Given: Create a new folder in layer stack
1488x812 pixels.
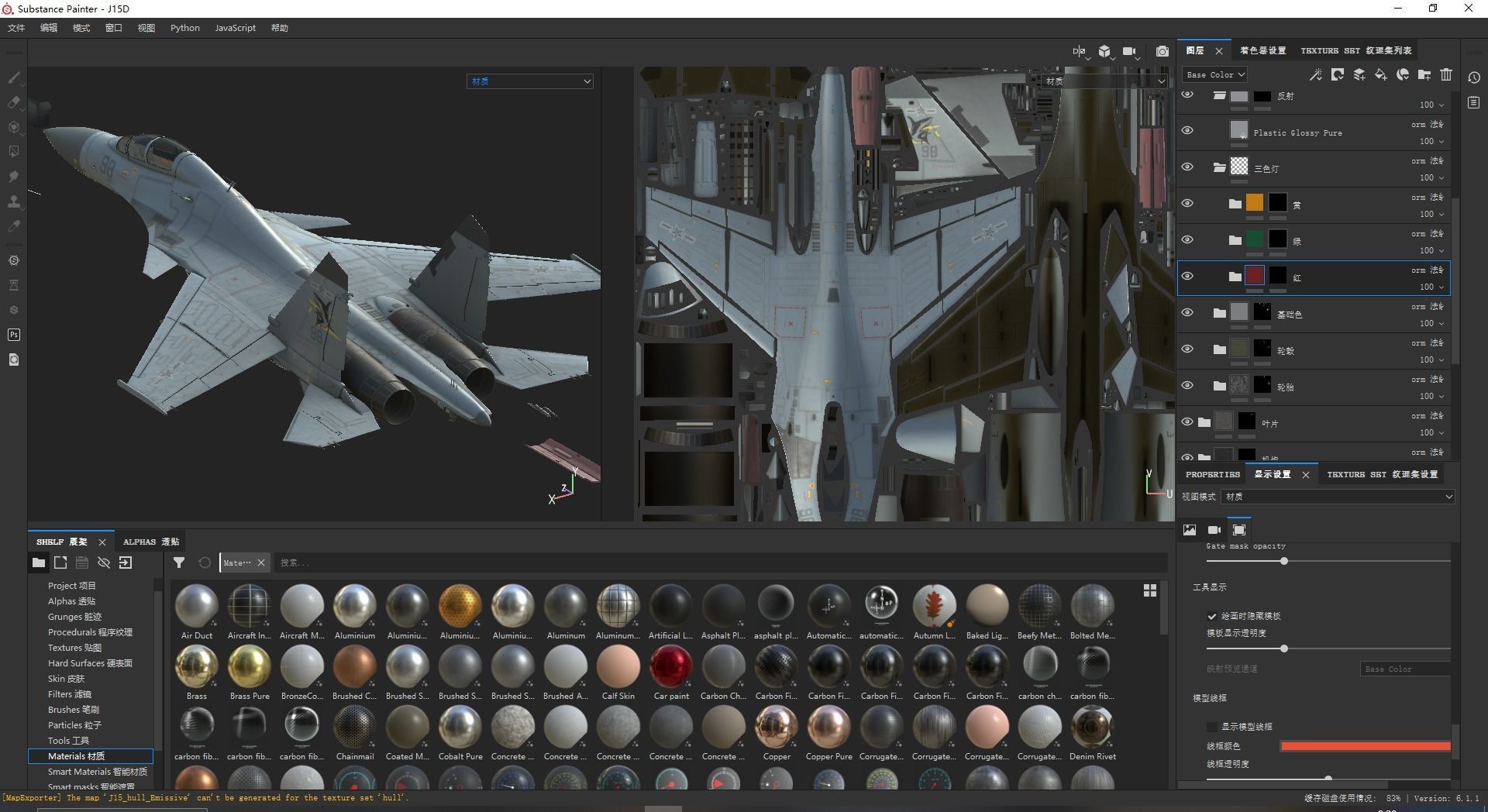Looking at the screenshot, I should [x=1424, y=74].
